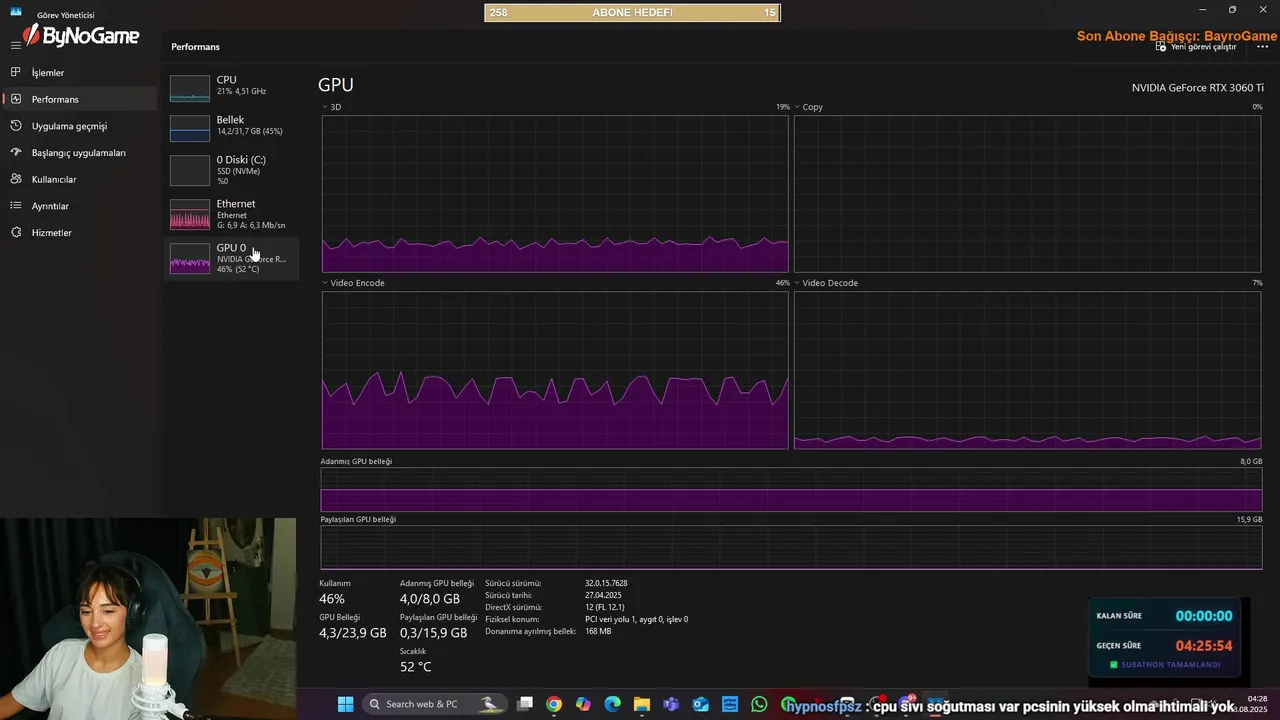This screenshot has height=720, width=1280.
Task: Open the hamburger navigation menu
Action: coord(15,45)
